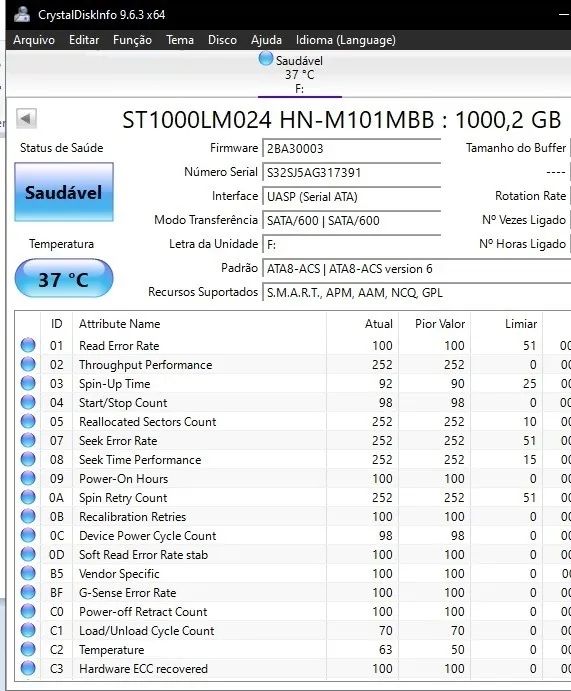This screenshot has height=691, width=571.
Task: Open the Função menu
Action: pos(132,40)
